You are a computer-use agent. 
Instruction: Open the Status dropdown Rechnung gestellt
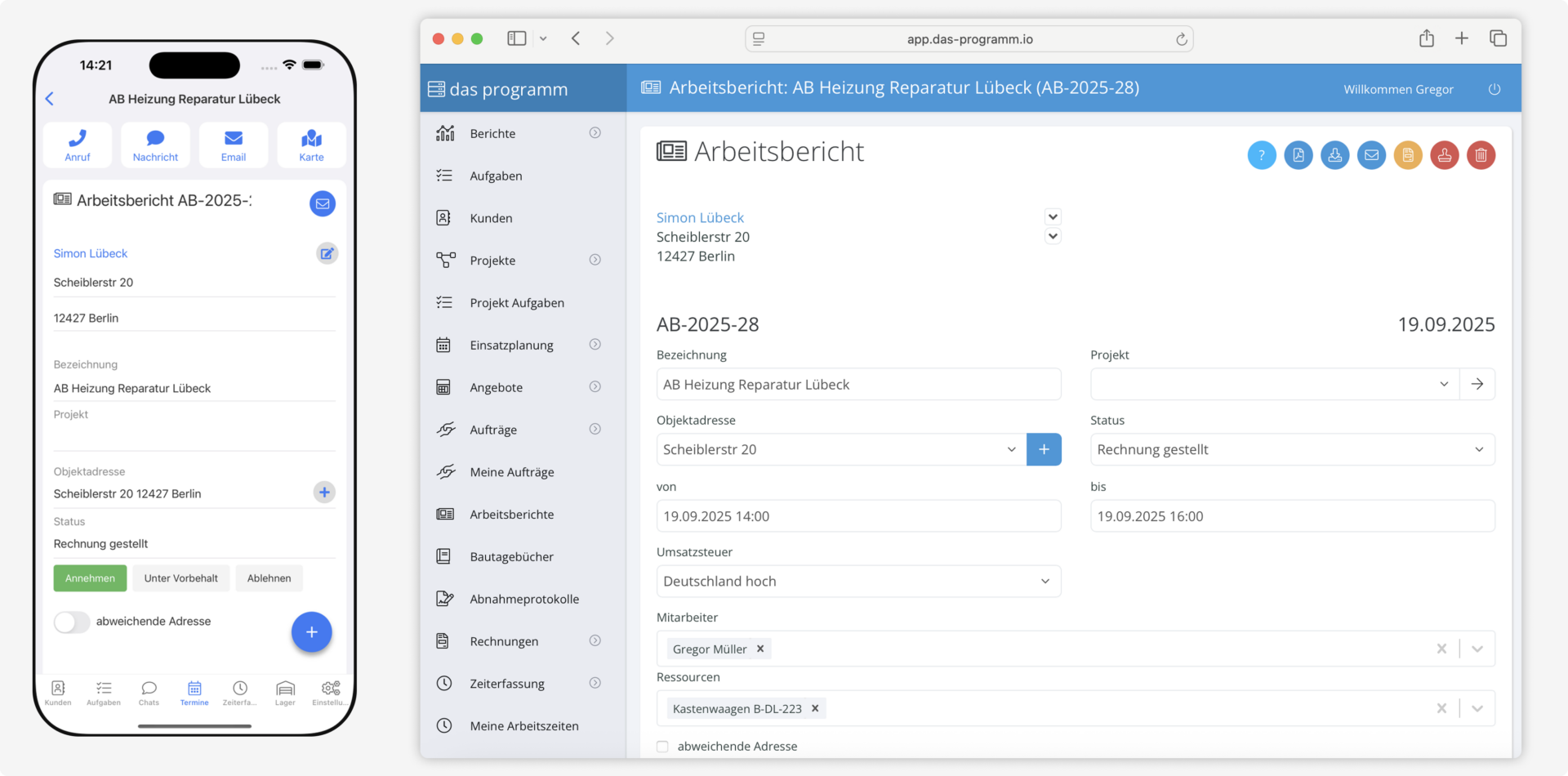[x=1291, y=449]
